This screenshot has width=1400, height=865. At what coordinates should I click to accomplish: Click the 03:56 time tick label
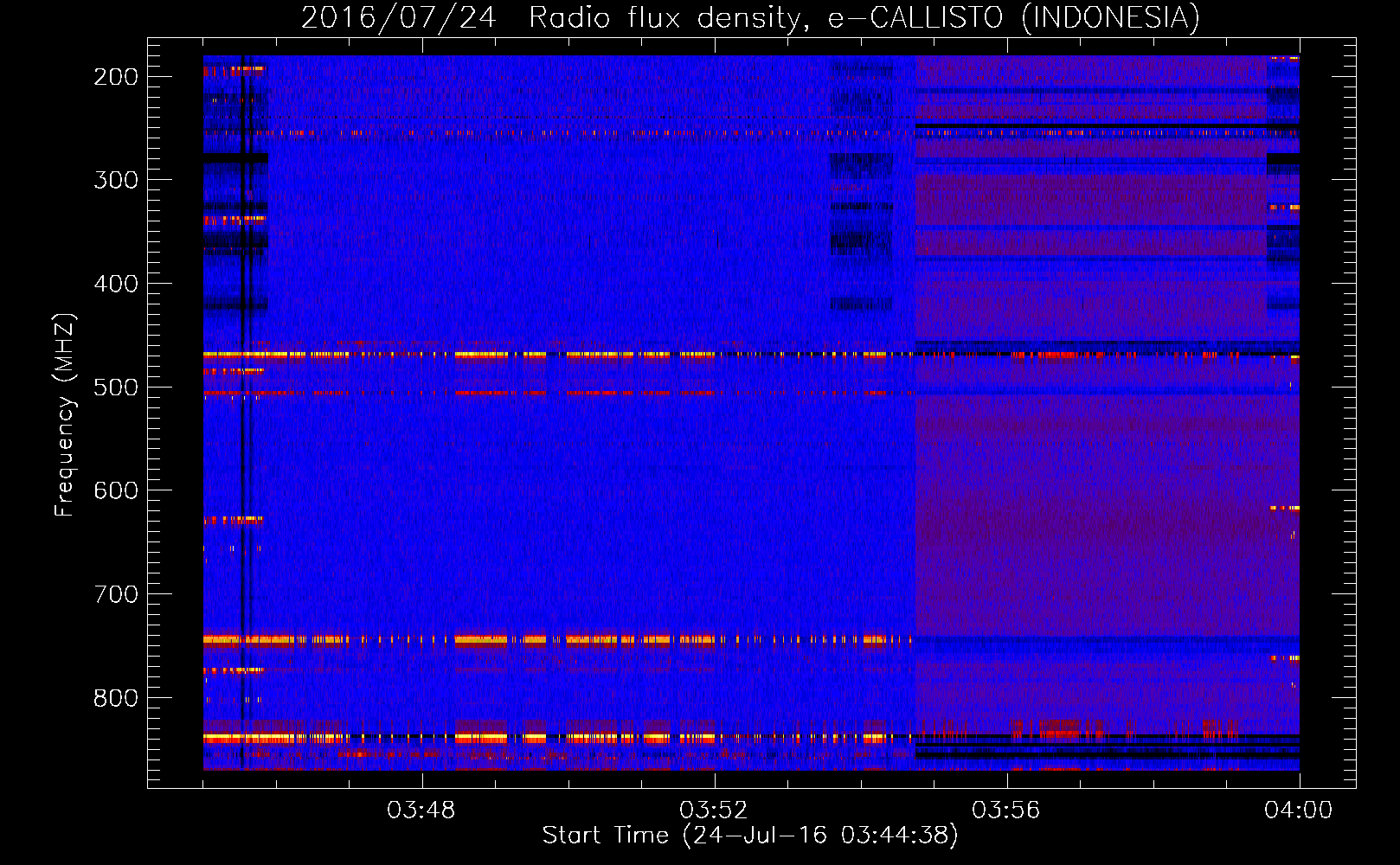pos(1006,811)
